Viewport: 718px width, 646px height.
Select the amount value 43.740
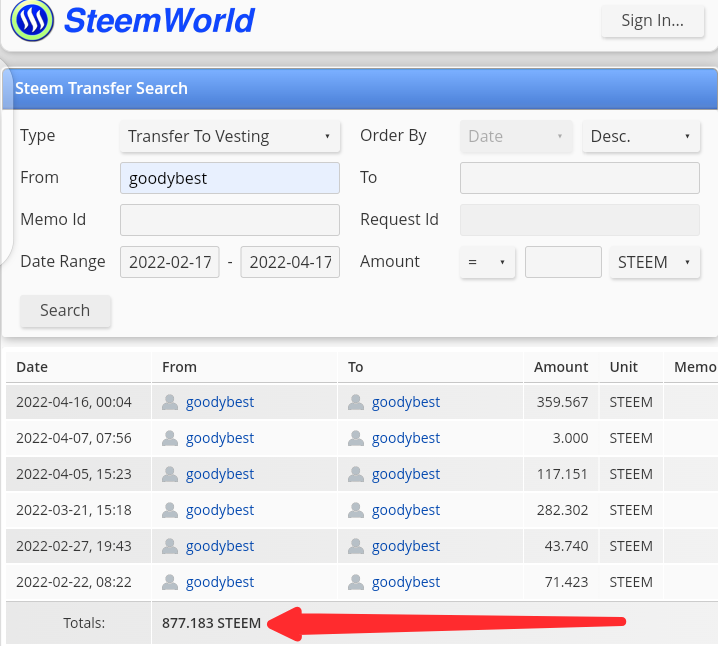(x=566, y=546)
